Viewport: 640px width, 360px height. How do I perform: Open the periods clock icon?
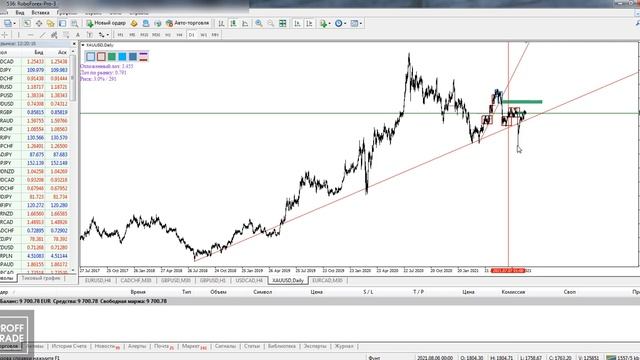[338, 23]
